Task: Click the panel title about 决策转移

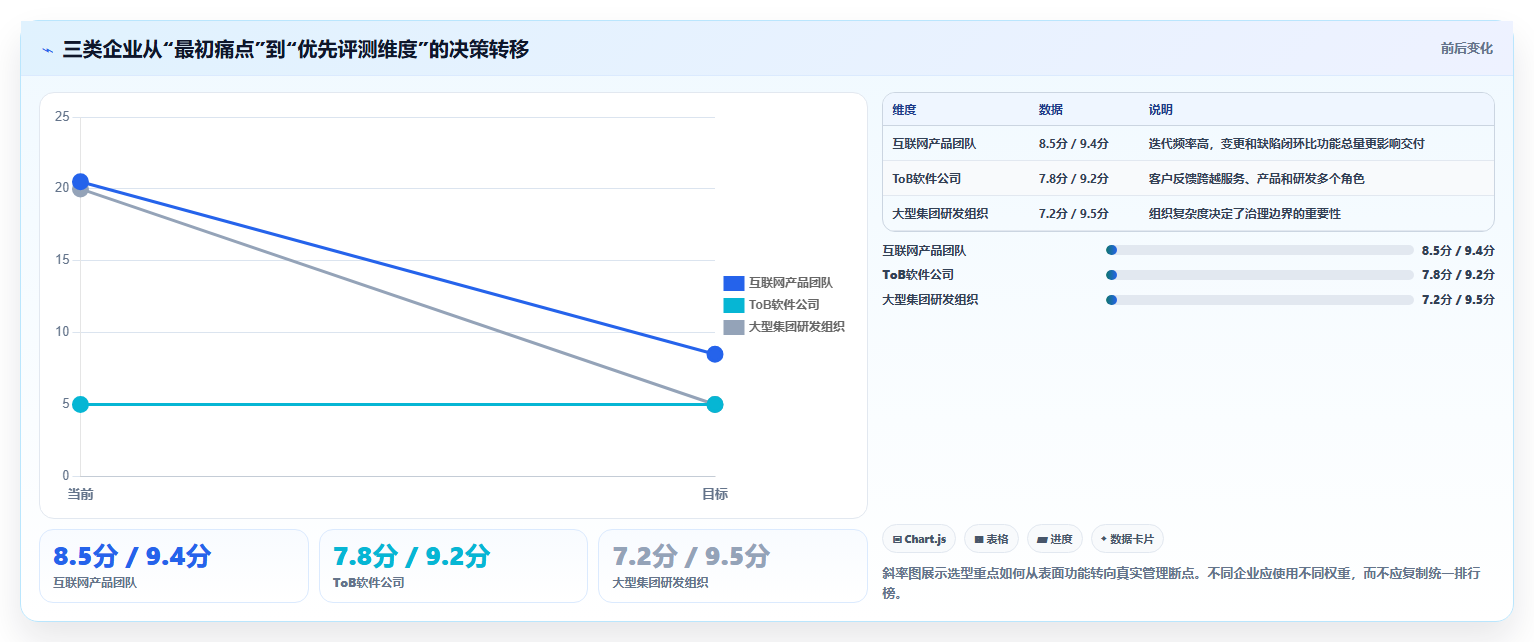Action: 296,49
